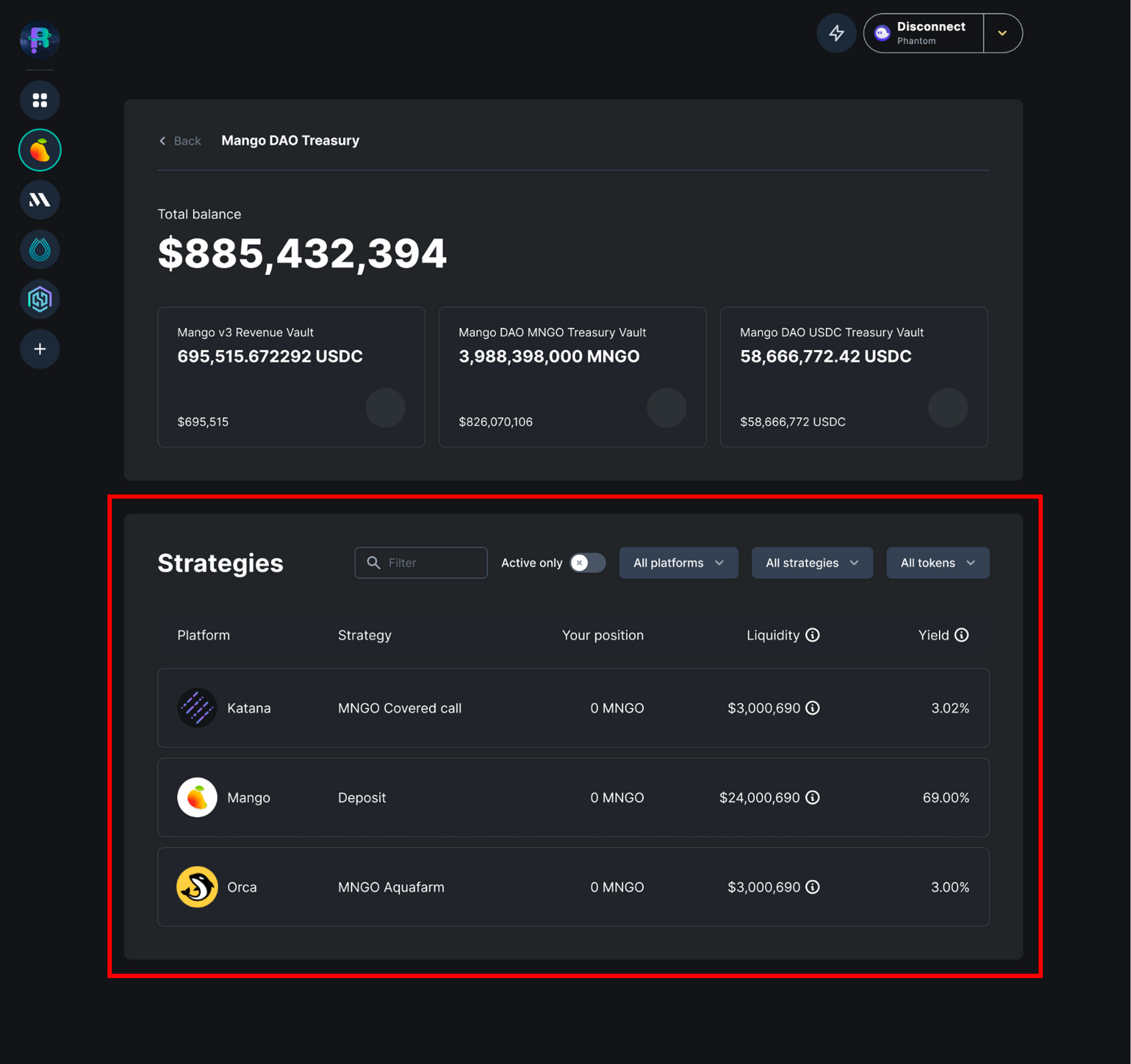
Task: Toggle the Active only switch
Action: pos(588,563)
